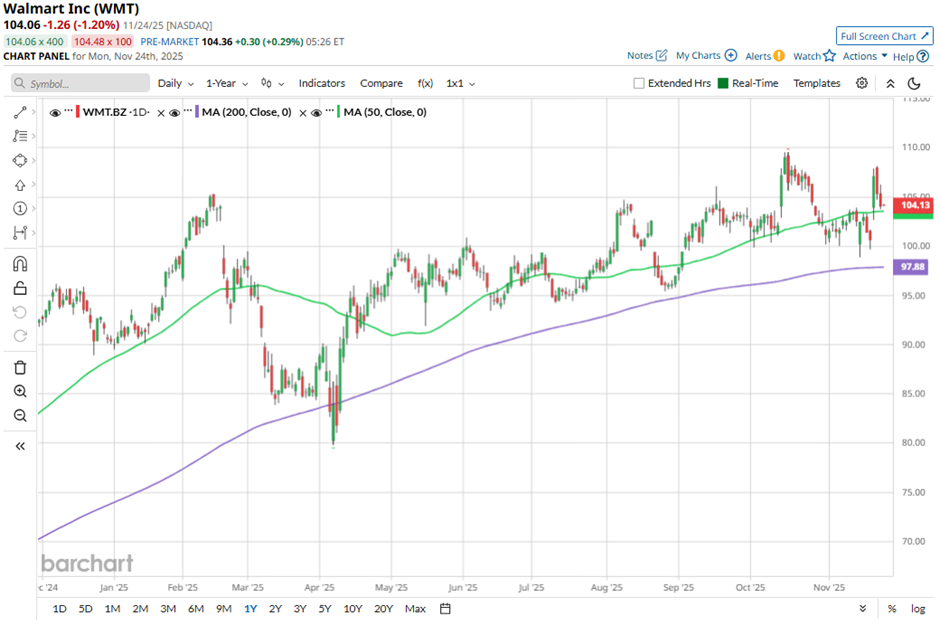
Task: Open the Daily frequency dropdown
Action: tap(175, 84)
